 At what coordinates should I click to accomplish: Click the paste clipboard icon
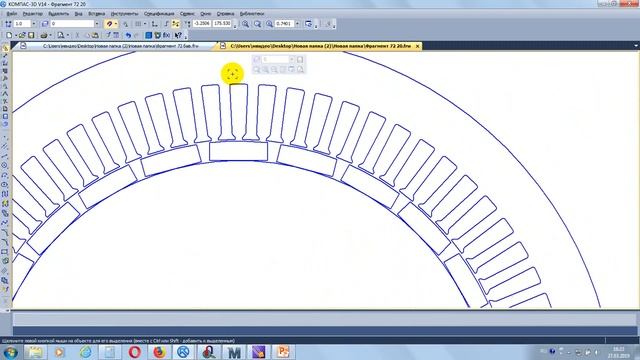point(94,36)
